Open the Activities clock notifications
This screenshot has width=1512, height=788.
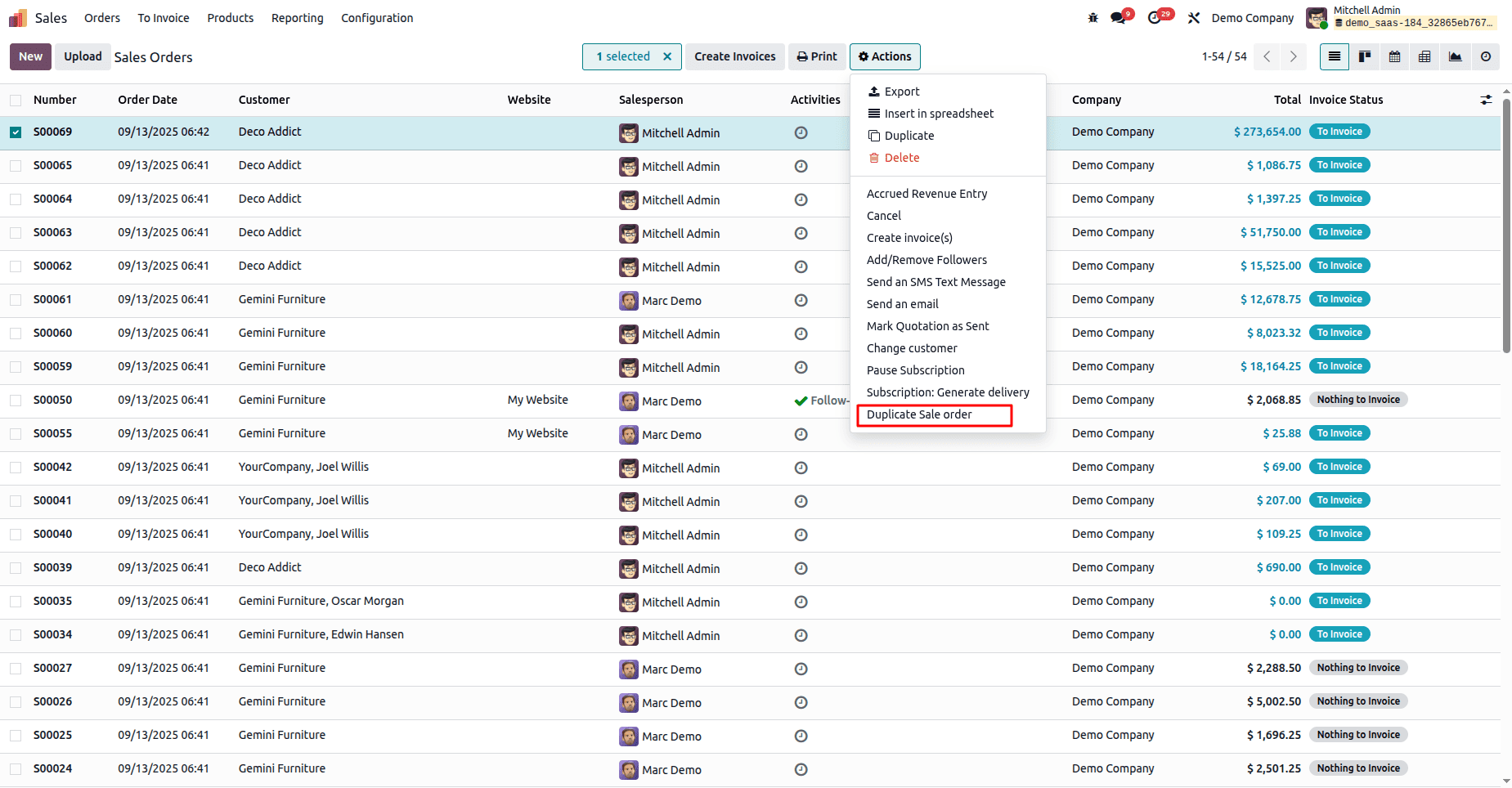click(x=1155, y=16)
